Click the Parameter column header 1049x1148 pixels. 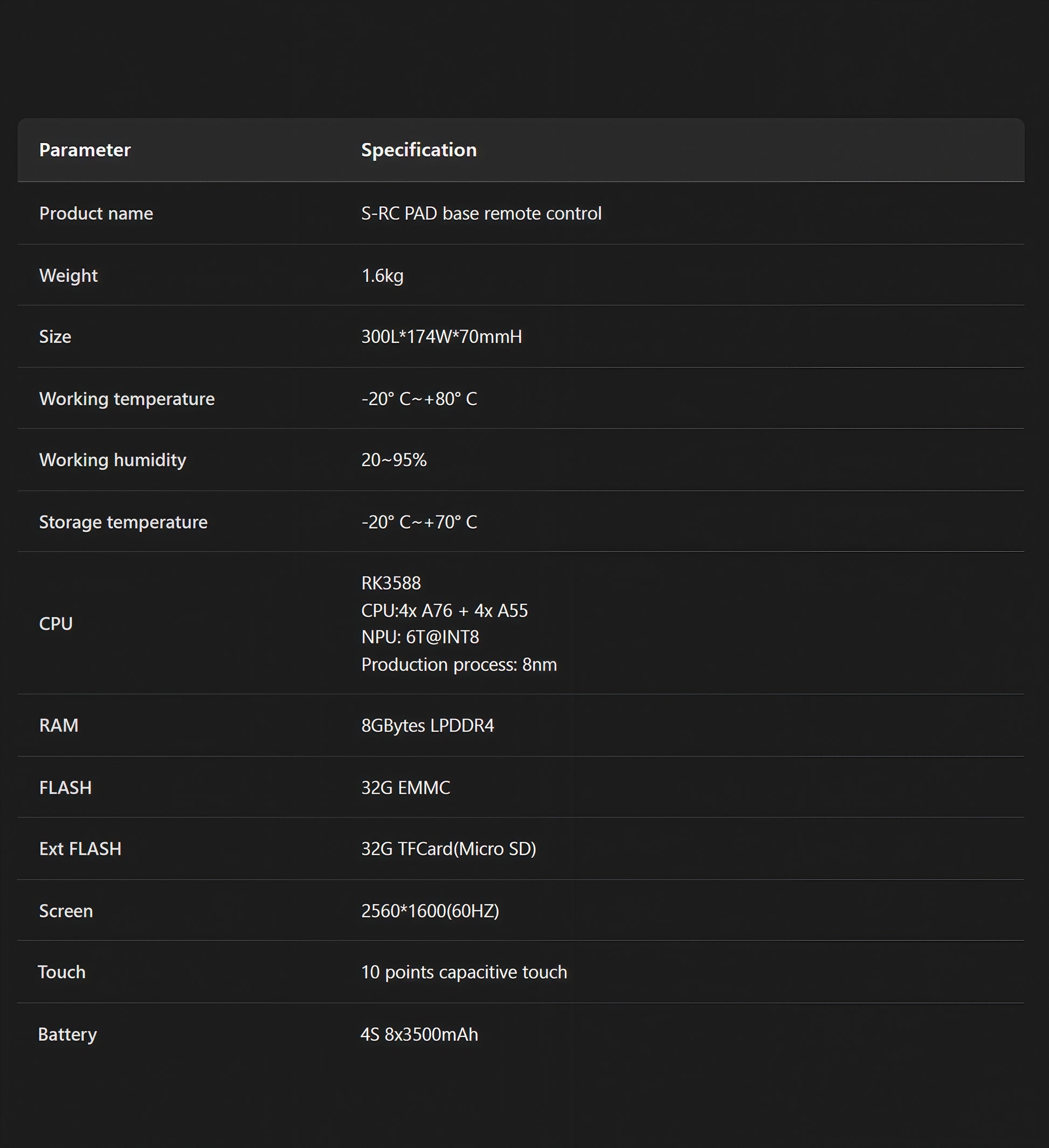pyautogui.click(x=85, y=150)
